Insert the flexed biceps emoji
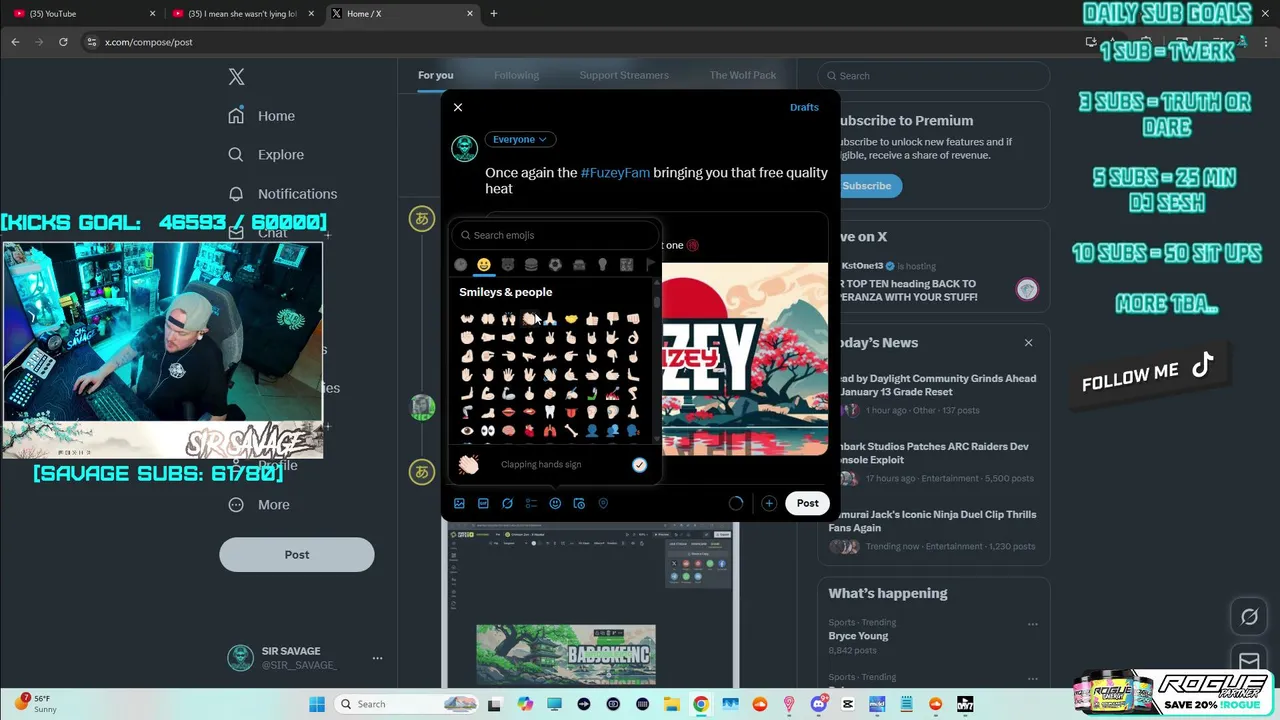1280x720 pixels. 488,394
